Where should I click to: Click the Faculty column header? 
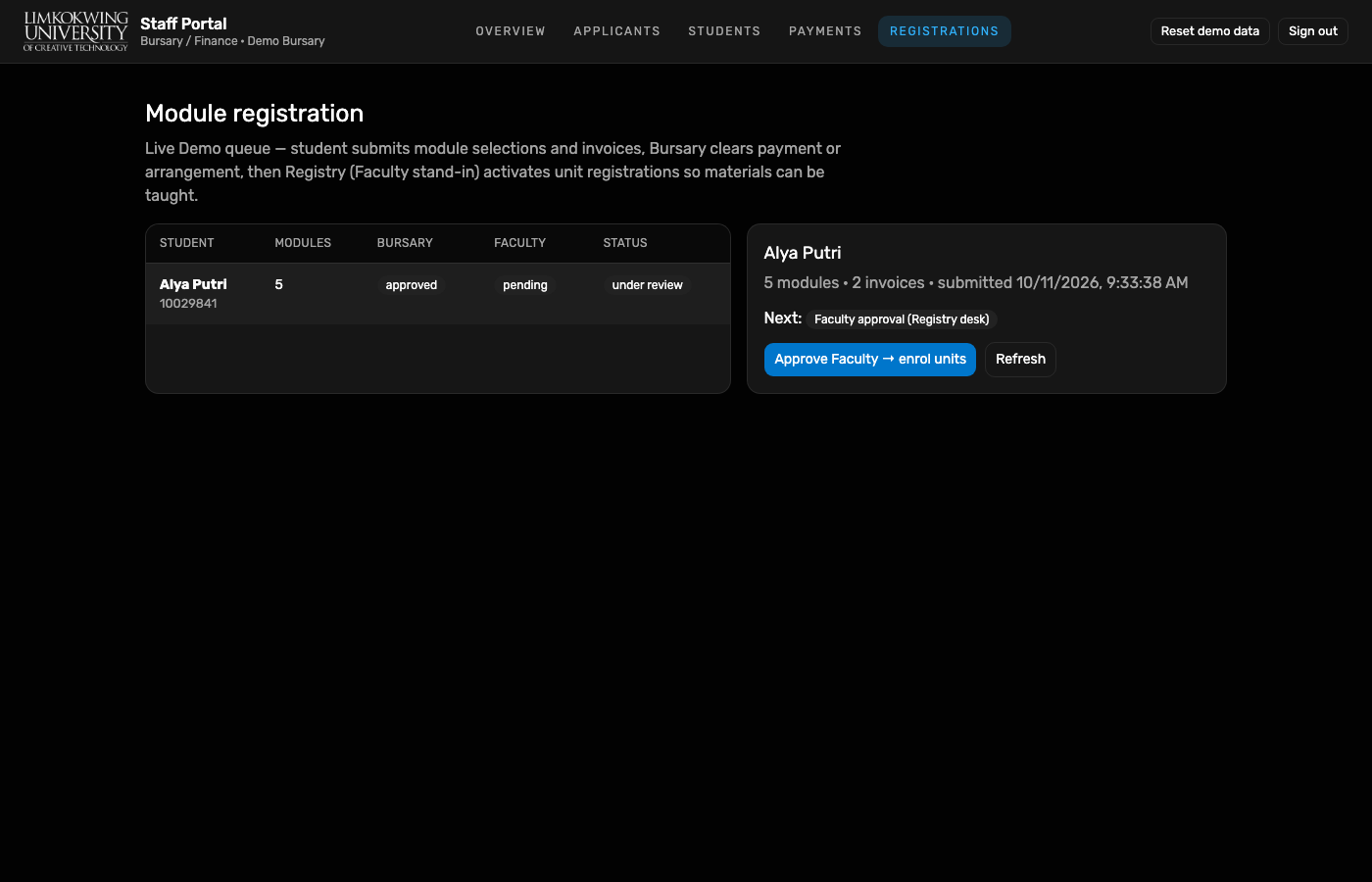[520, 243]
